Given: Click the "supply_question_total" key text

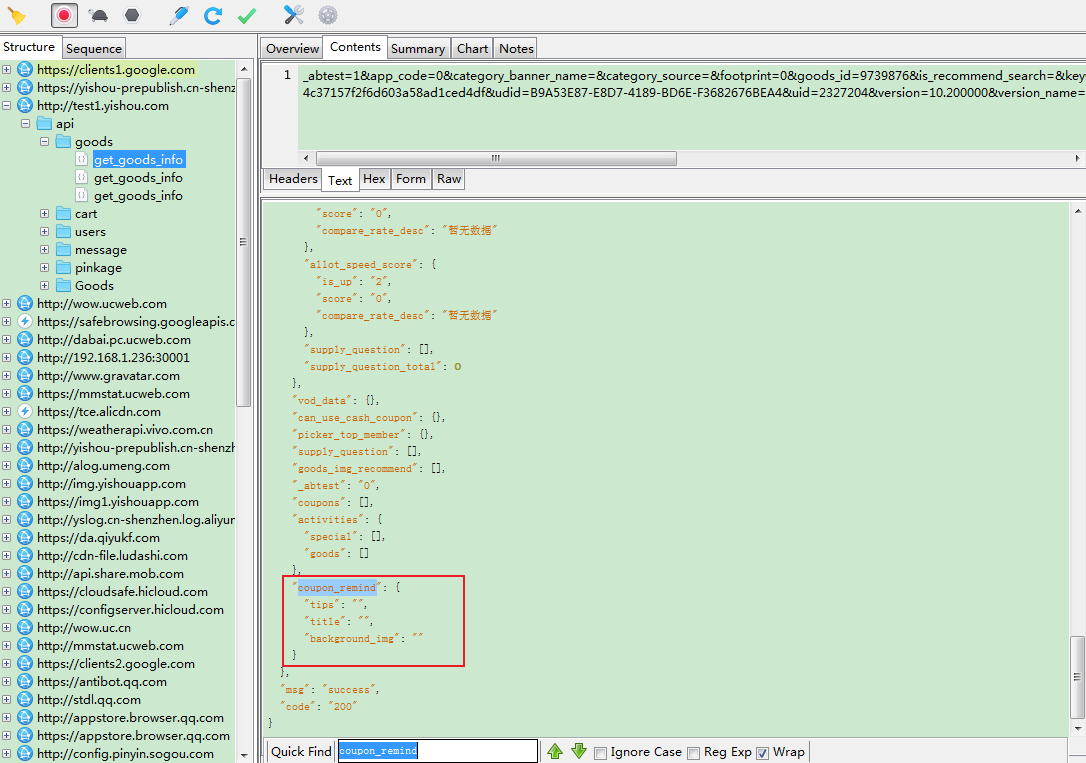Looking at the screenshot, I should point(373,366).
